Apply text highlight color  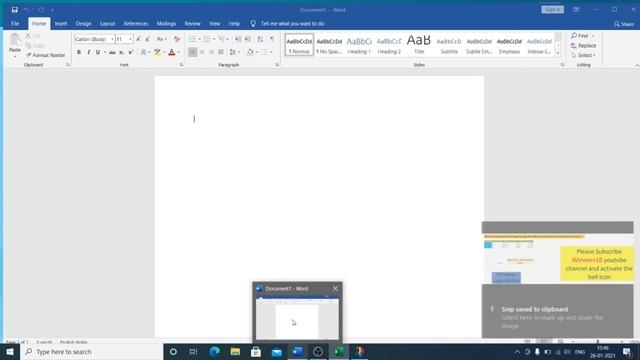click(x=157, y=52)
